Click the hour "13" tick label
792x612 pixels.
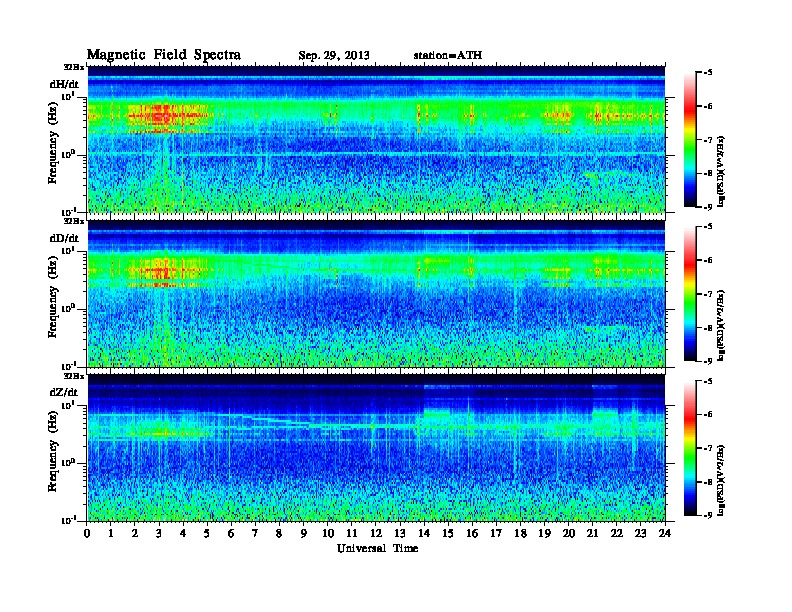400,534
